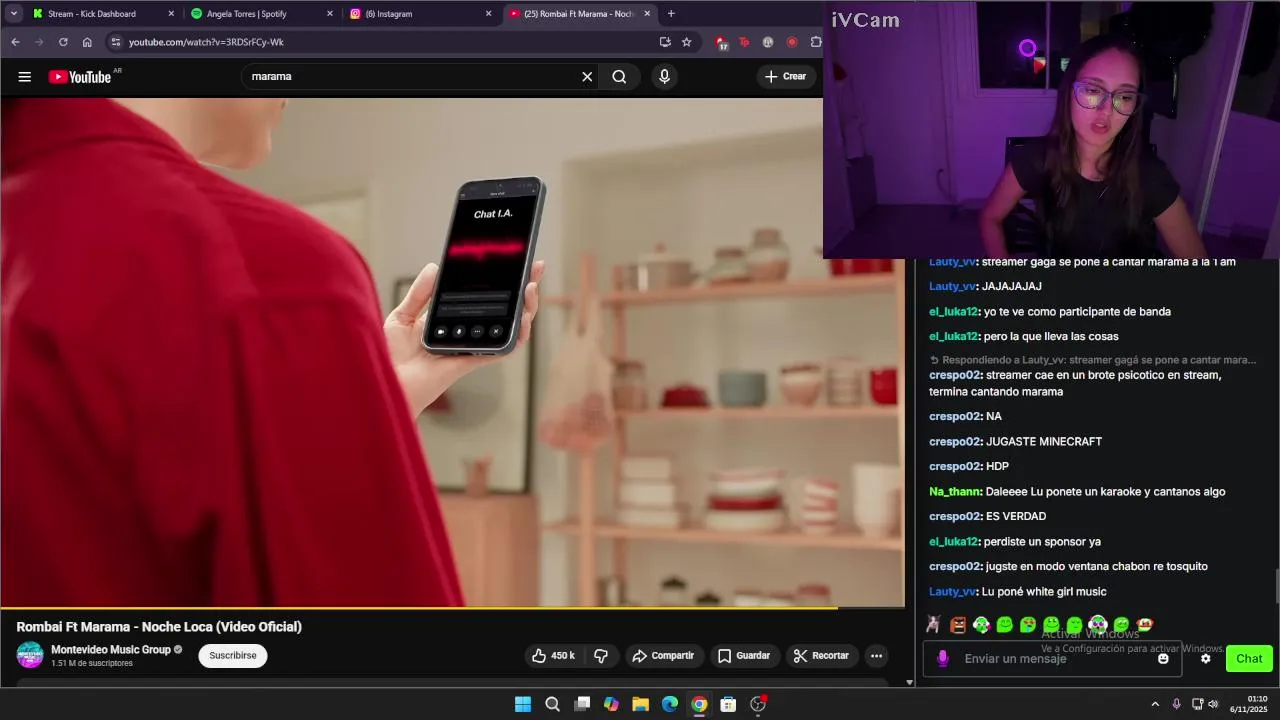Image resolution: width=1280 pixels, height=720 pixels.
Task: Start voice search with the microphone
Action: 664,77
